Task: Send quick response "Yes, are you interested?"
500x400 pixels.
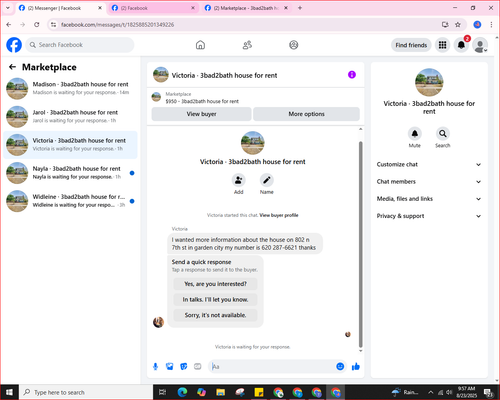Action: click(215, 284)
